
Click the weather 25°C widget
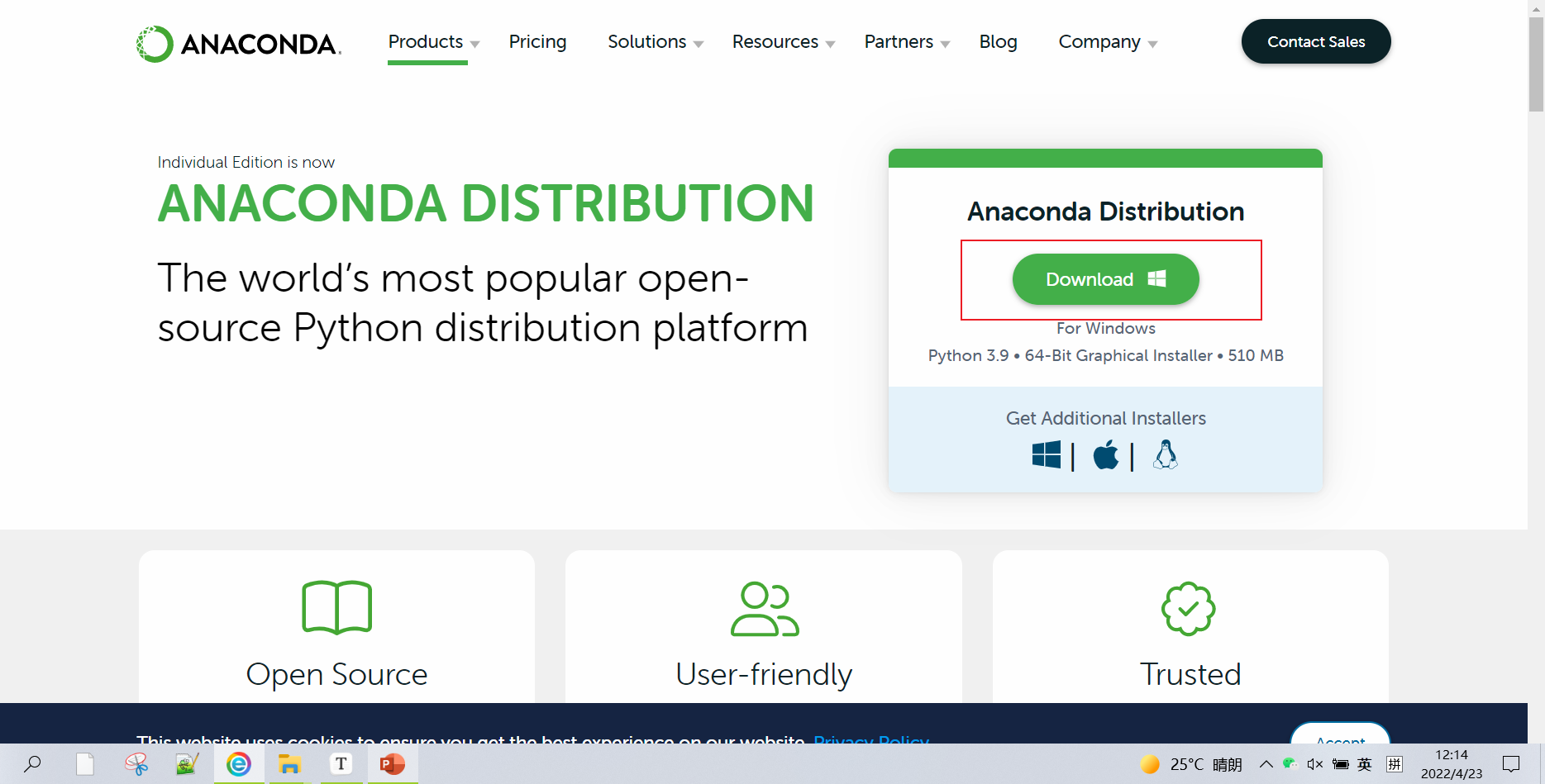click(1190, 764)
